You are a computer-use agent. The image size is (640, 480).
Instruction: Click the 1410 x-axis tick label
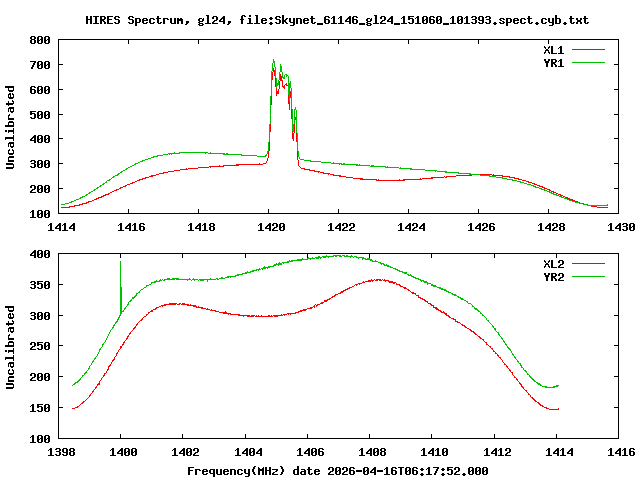tap(434, 452)
